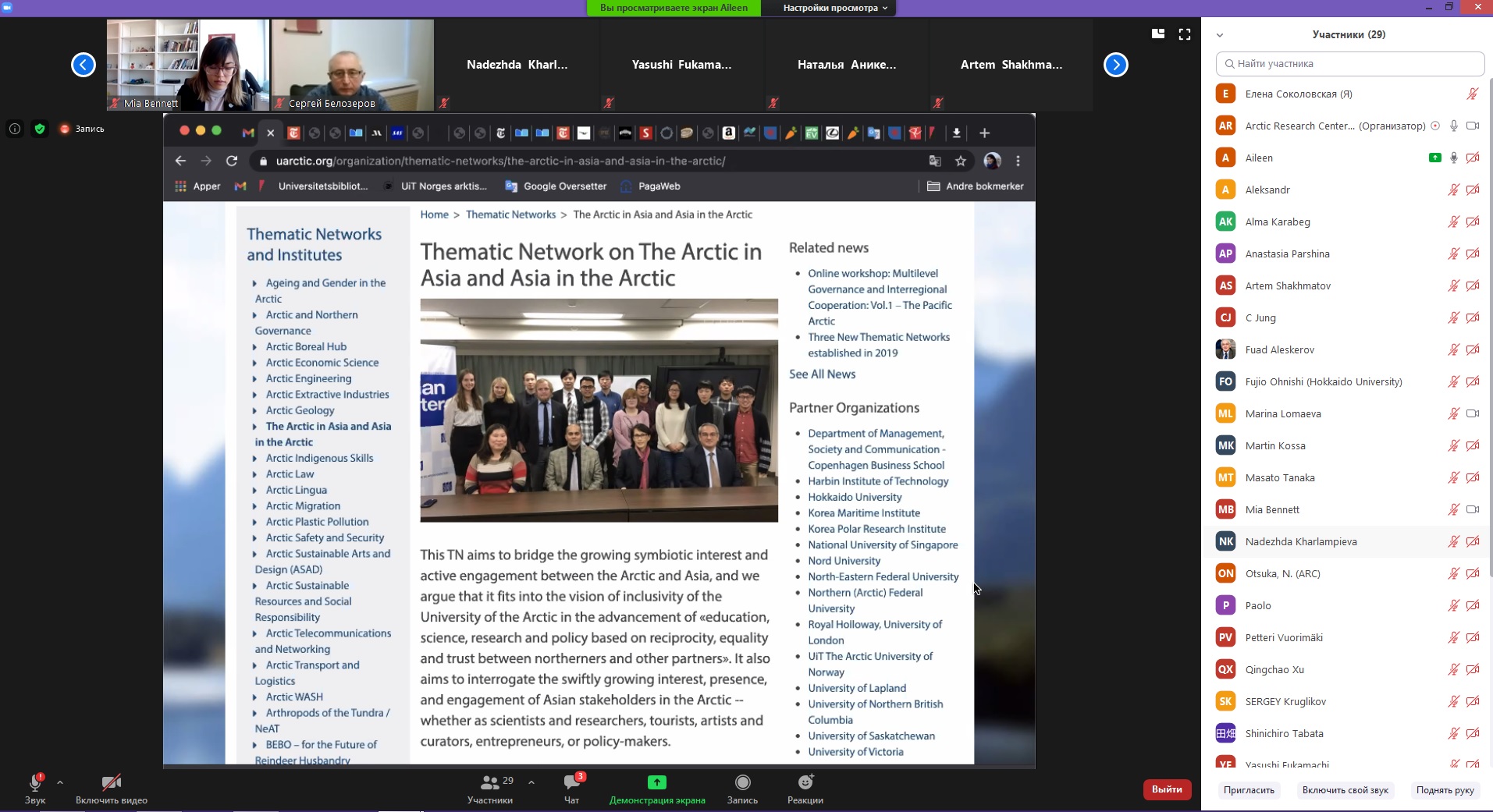Select Сергей Белозеров video thumbnail
This screenshot has height=812, width=1493.
click(x=353, y=65)
